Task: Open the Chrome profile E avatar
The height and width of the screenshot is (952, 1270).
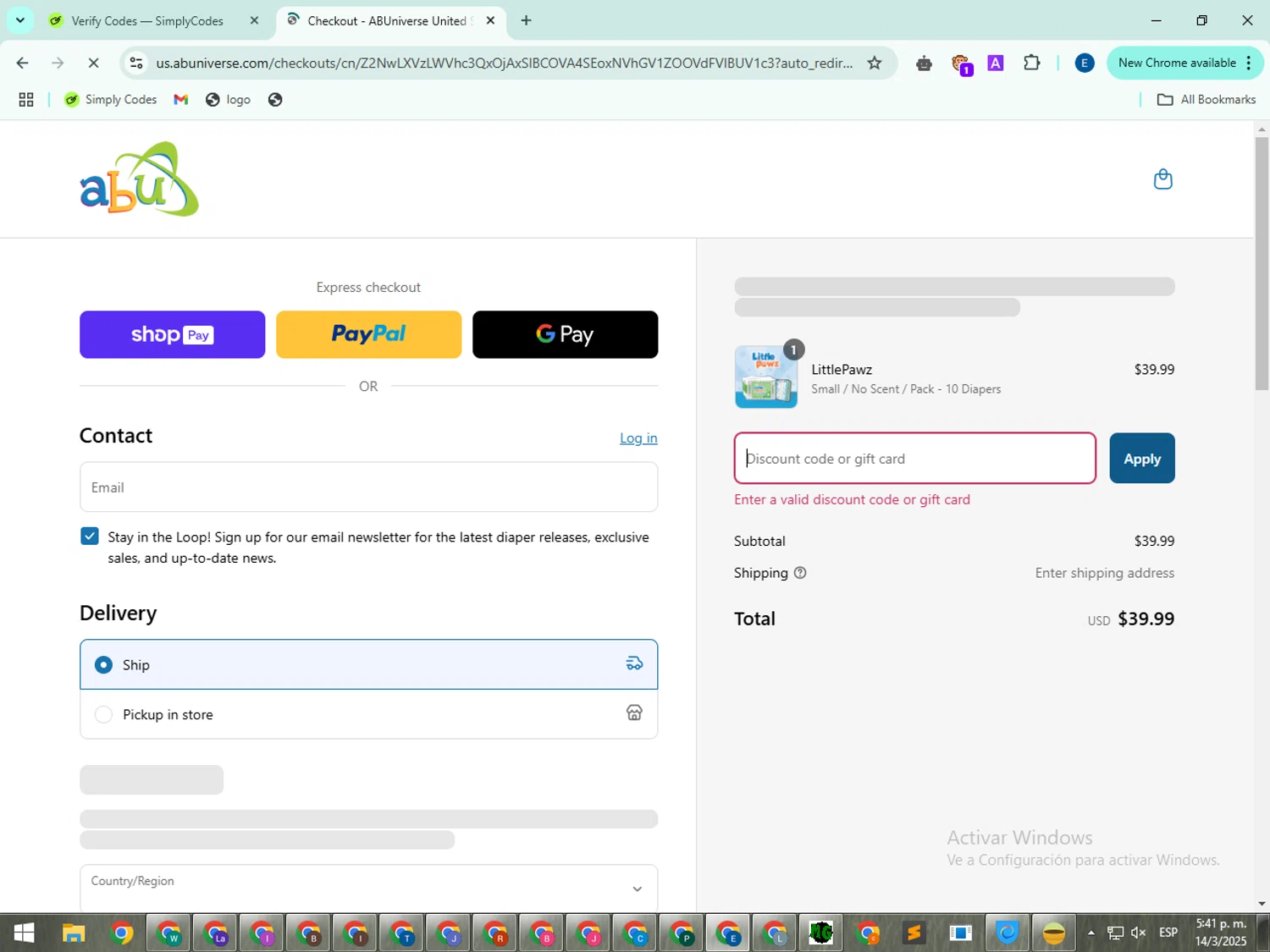Action: (x=1084, y=63)
